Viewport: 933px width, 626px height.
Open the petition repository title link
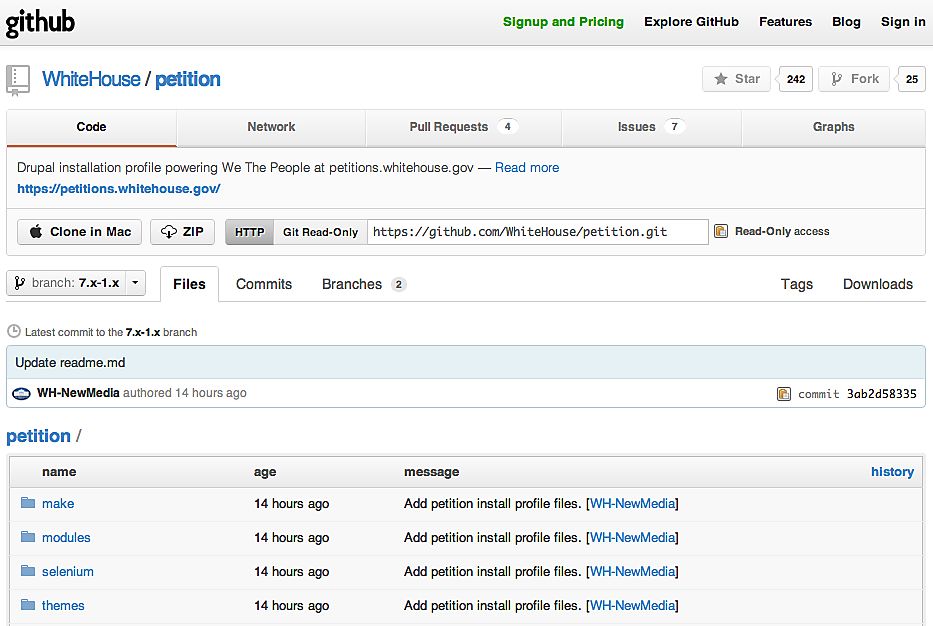coord(187,79)
